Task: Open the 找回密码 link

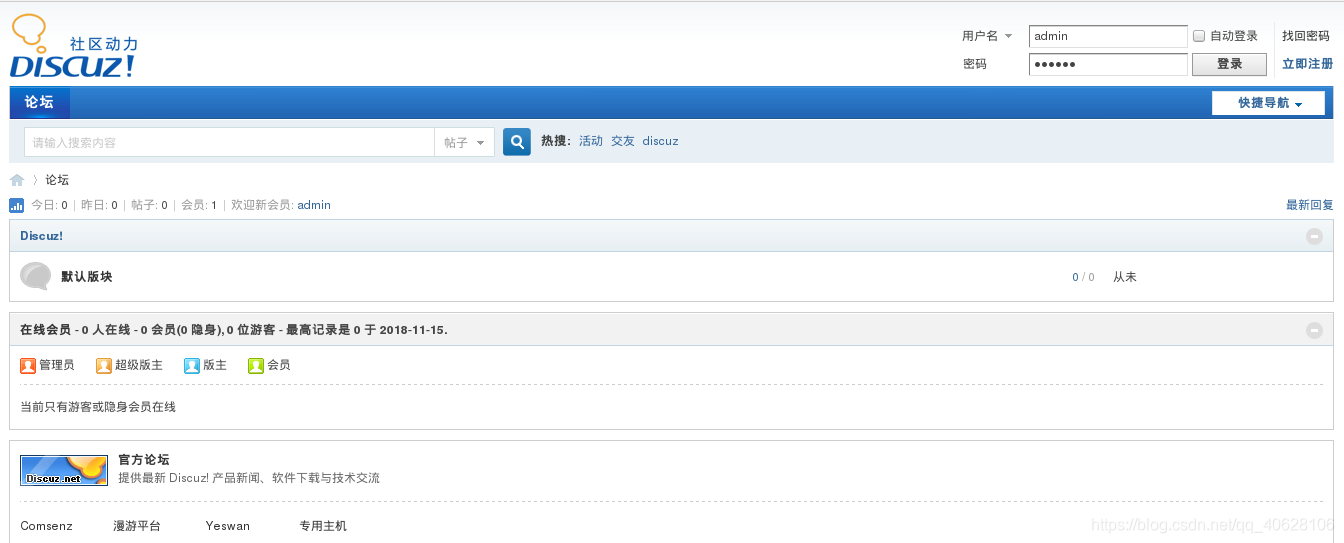Action: (1306, 36)
